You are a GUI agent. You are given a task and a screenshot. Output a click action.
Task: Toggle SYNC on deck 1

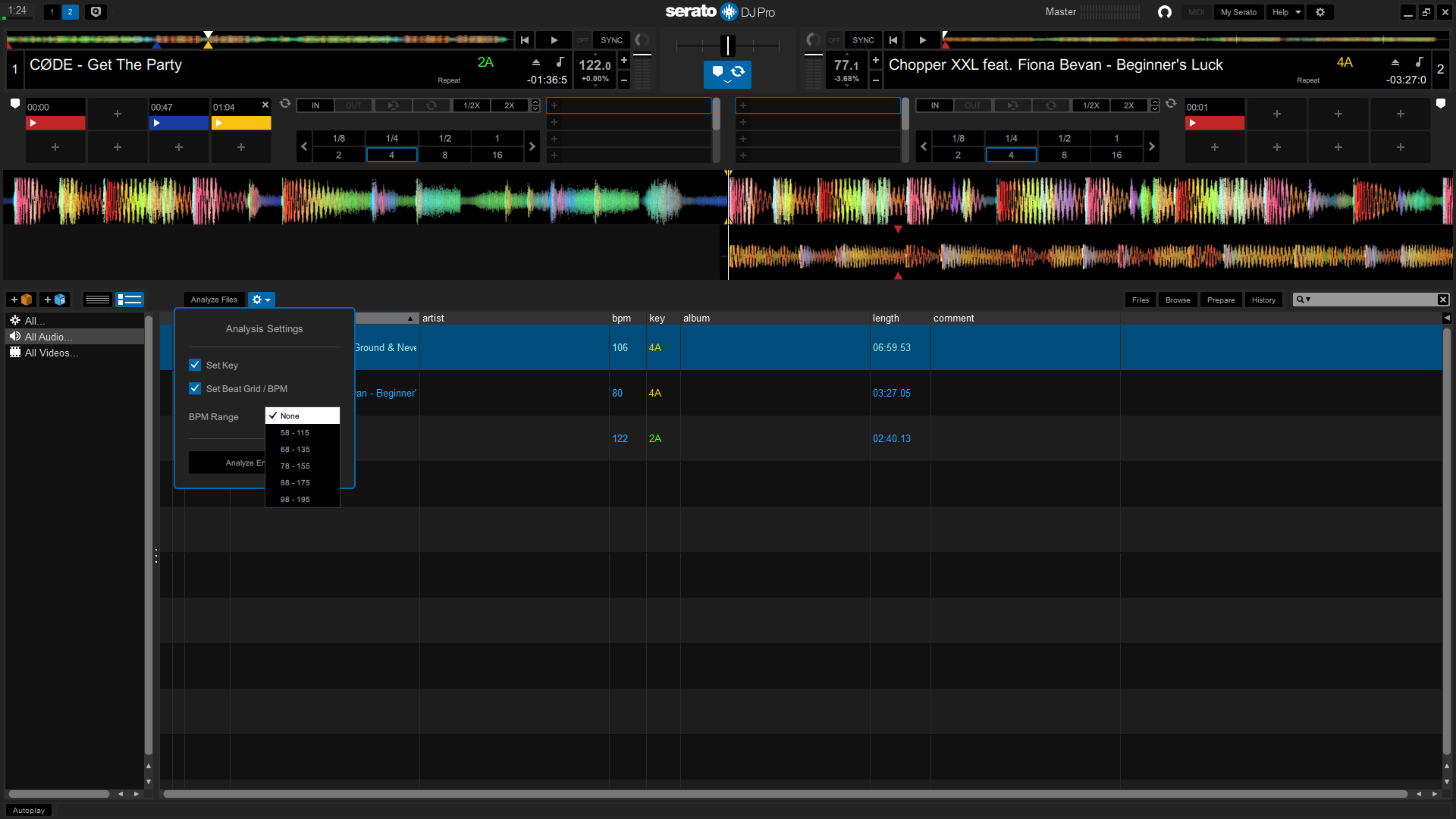click(x=611, y=40)
